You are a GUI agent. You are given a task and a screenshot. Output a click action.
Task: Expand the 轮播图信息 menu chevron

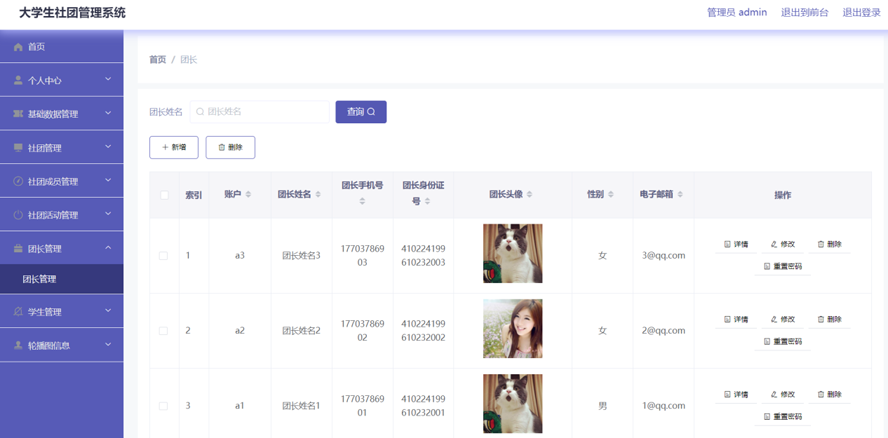coord(108,345)
